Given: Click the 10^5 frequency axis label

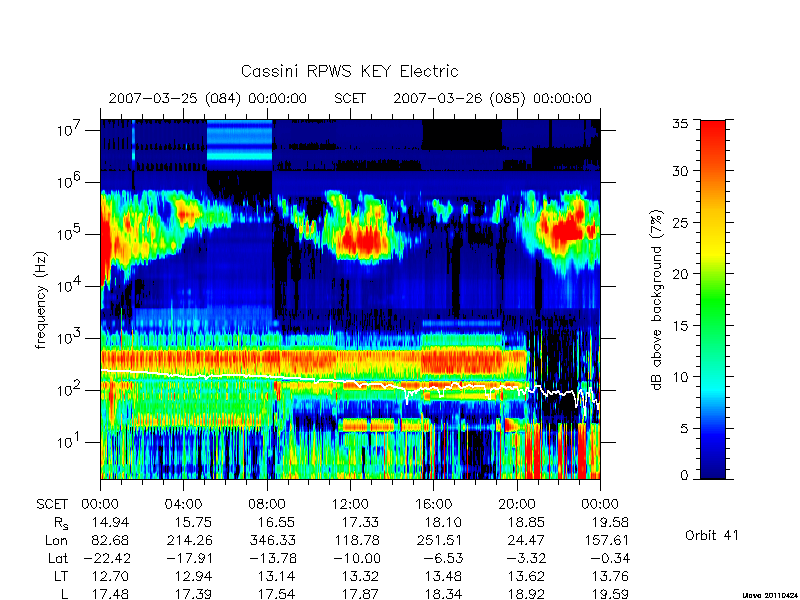Looking at the screenshot, I should click(x=68, y=234).
